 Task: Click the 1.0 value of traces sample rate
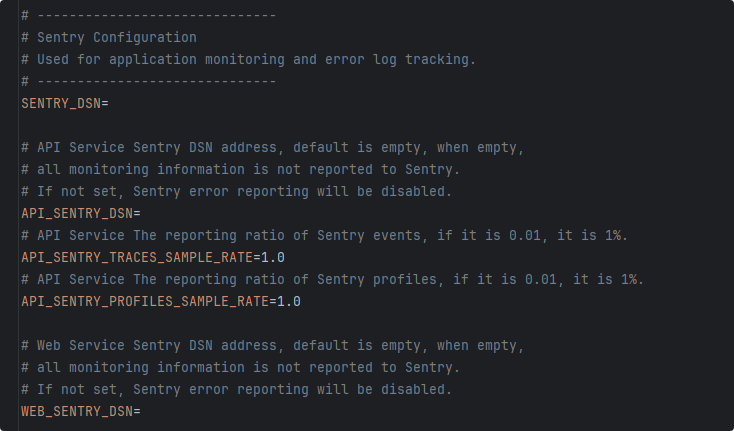(273, 257)
